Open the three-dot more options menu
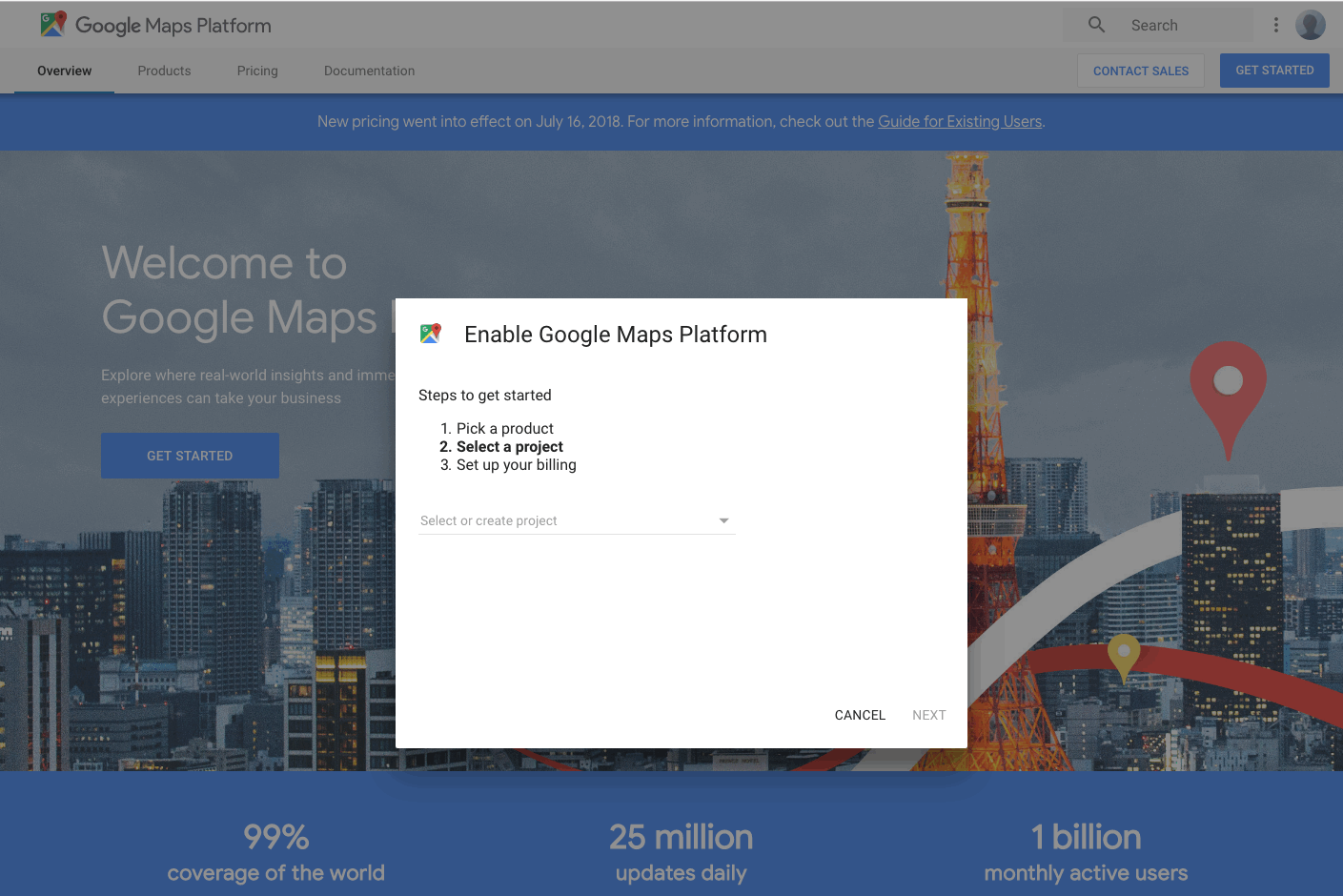 [1276, 25]
